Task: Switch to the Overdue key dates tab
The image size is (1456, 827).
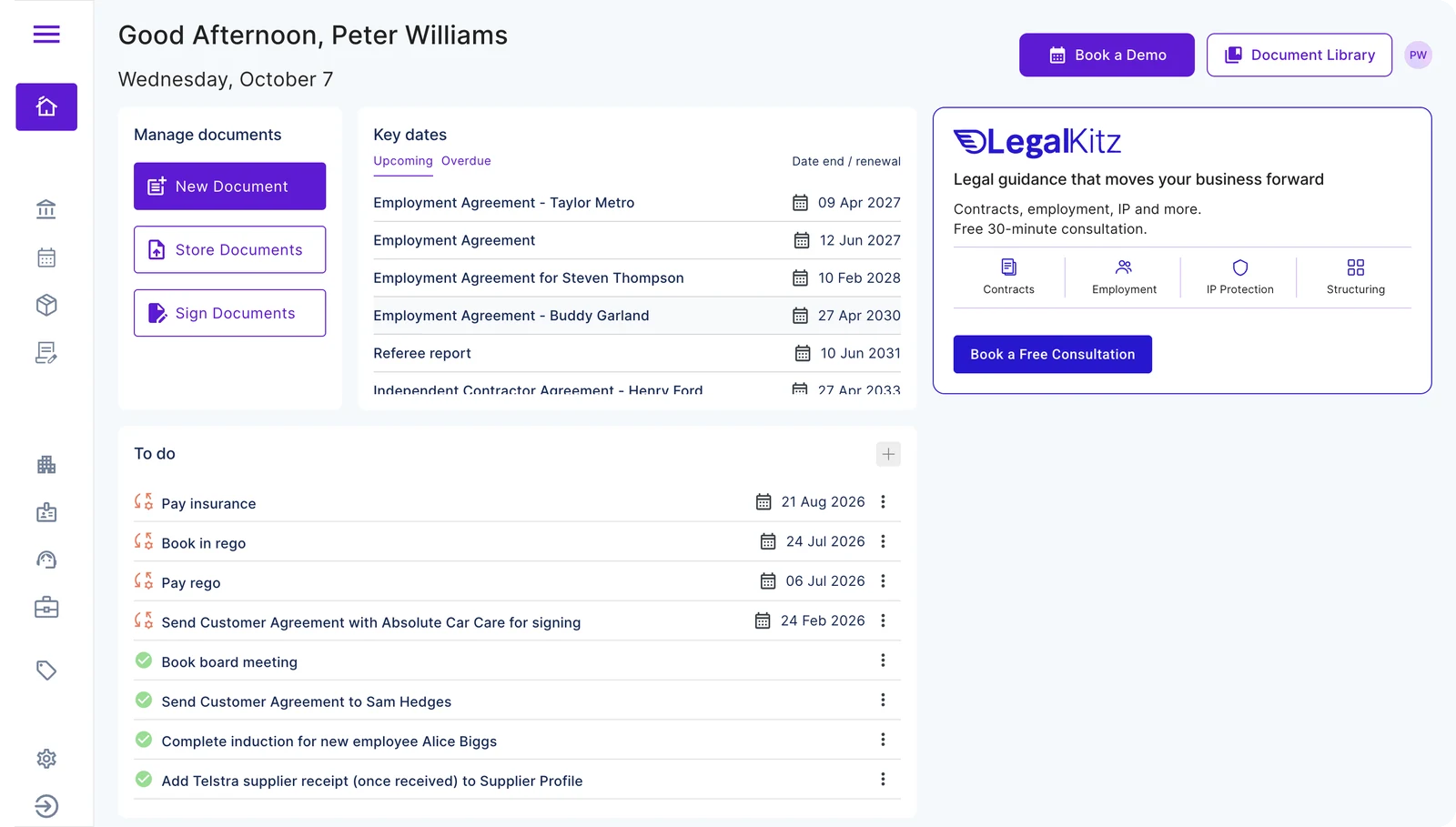Action: coord(466,161)
